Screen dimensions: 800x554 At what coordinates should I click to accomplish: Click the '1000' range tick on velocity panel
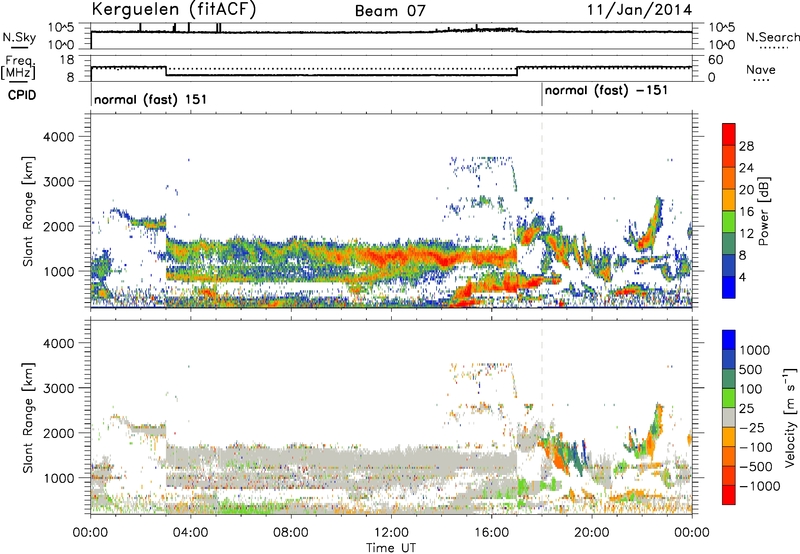(59, 478)
